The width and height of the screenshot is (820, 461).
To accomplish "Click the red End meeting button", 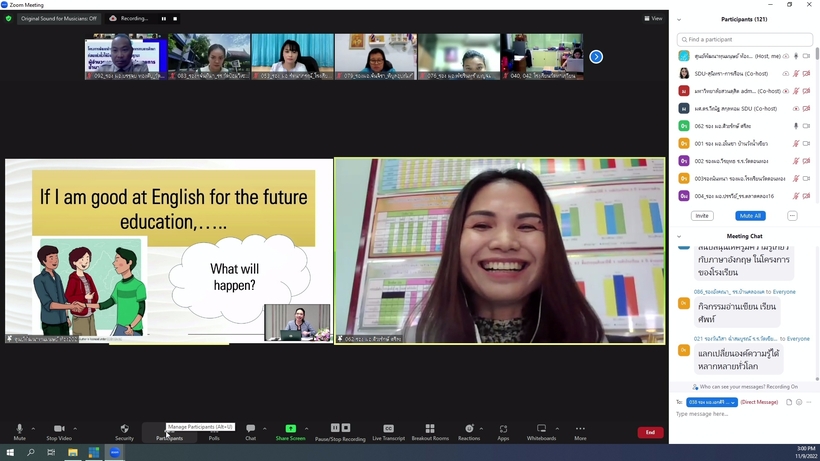I will [x=650, y=432].
